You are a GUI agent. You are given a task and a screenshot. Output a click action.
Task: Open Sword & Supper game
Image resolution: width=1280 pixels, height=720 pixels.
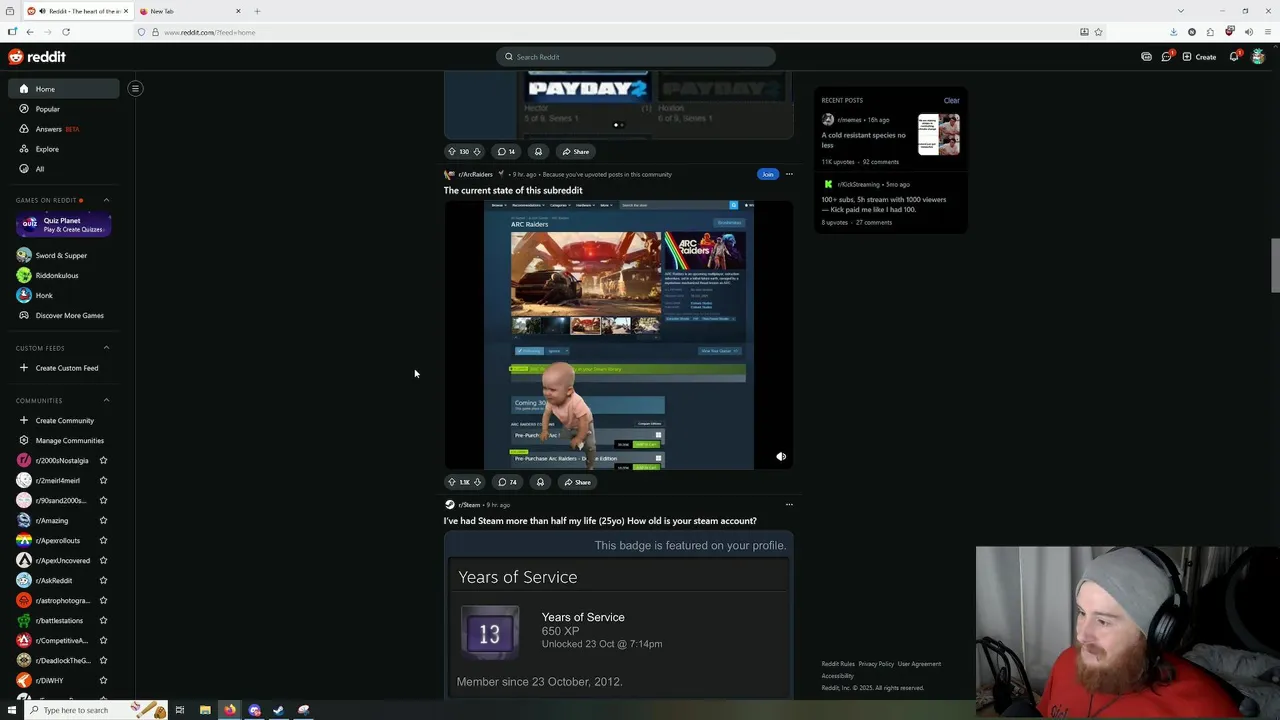(x=61, y=255)
